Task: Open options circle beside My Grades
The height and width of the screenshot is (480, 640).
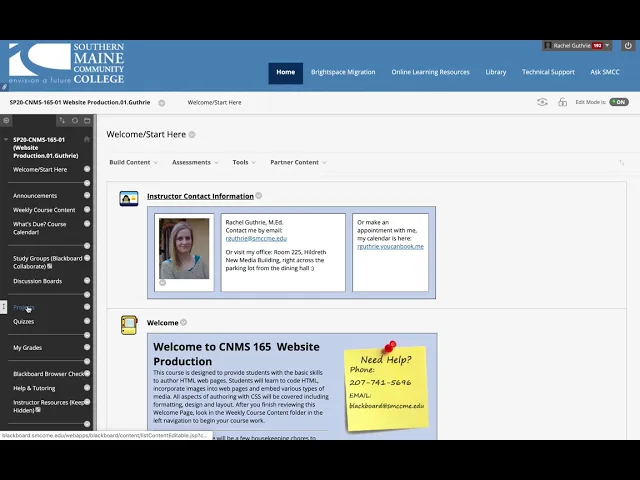Action: (x=87, y=347)
